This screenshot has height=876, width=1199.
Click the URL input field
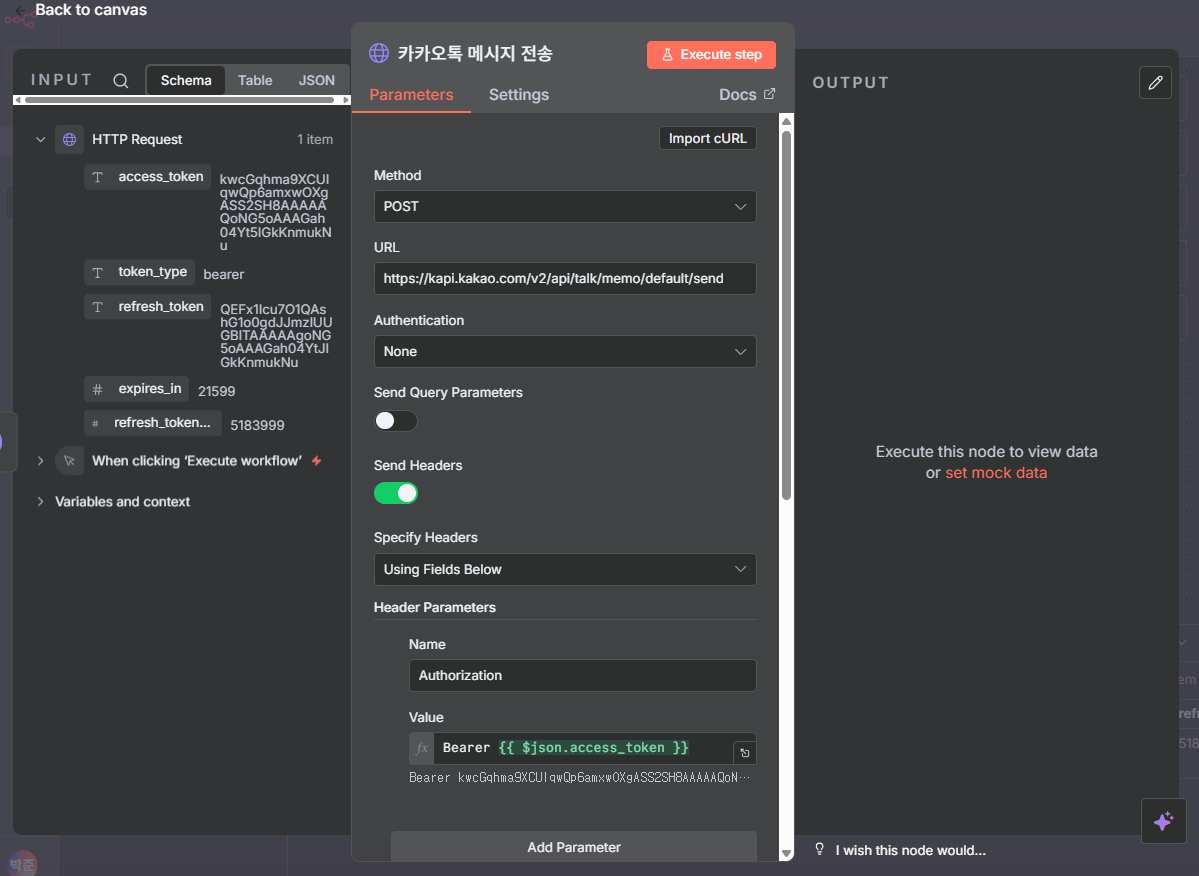coord(564,279)
